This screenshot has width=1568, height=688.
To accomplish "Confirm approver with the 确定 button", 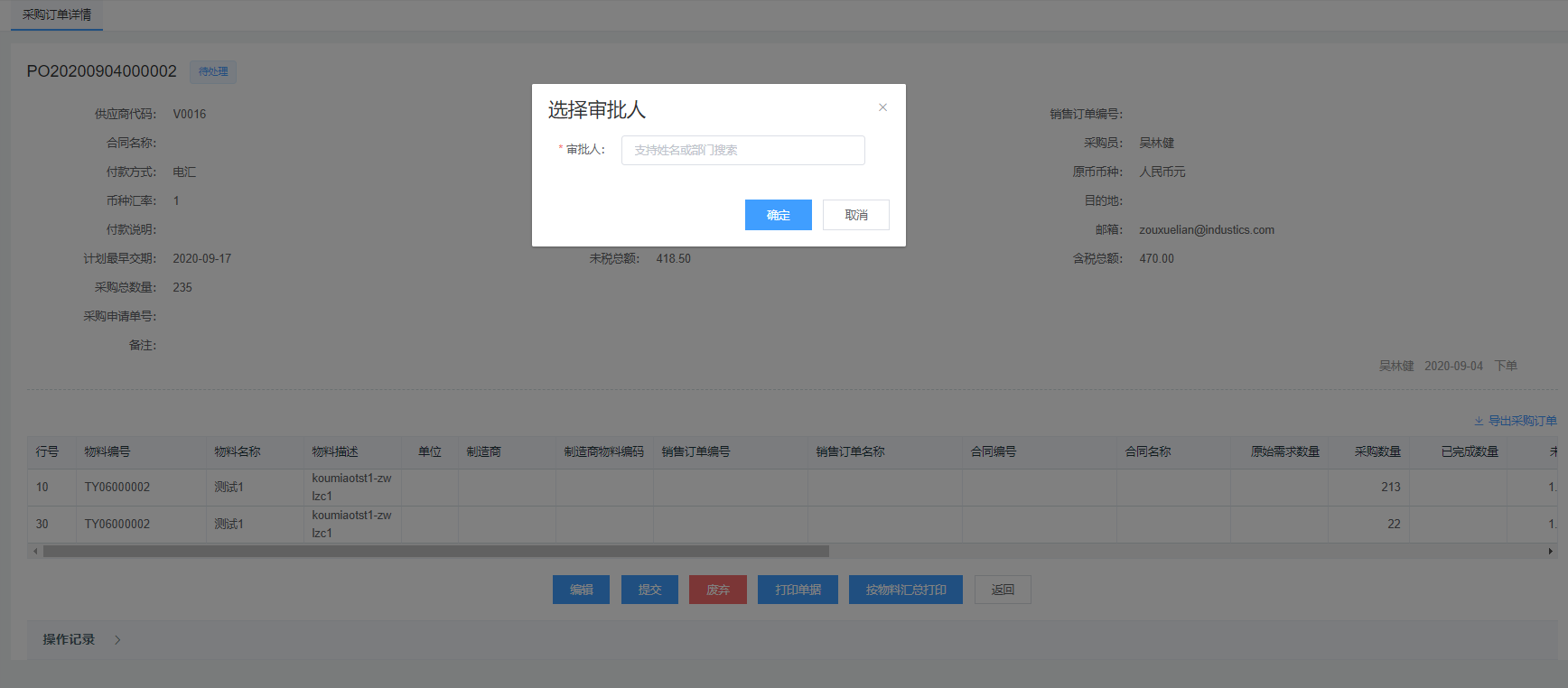I will (x=778, y=215).
